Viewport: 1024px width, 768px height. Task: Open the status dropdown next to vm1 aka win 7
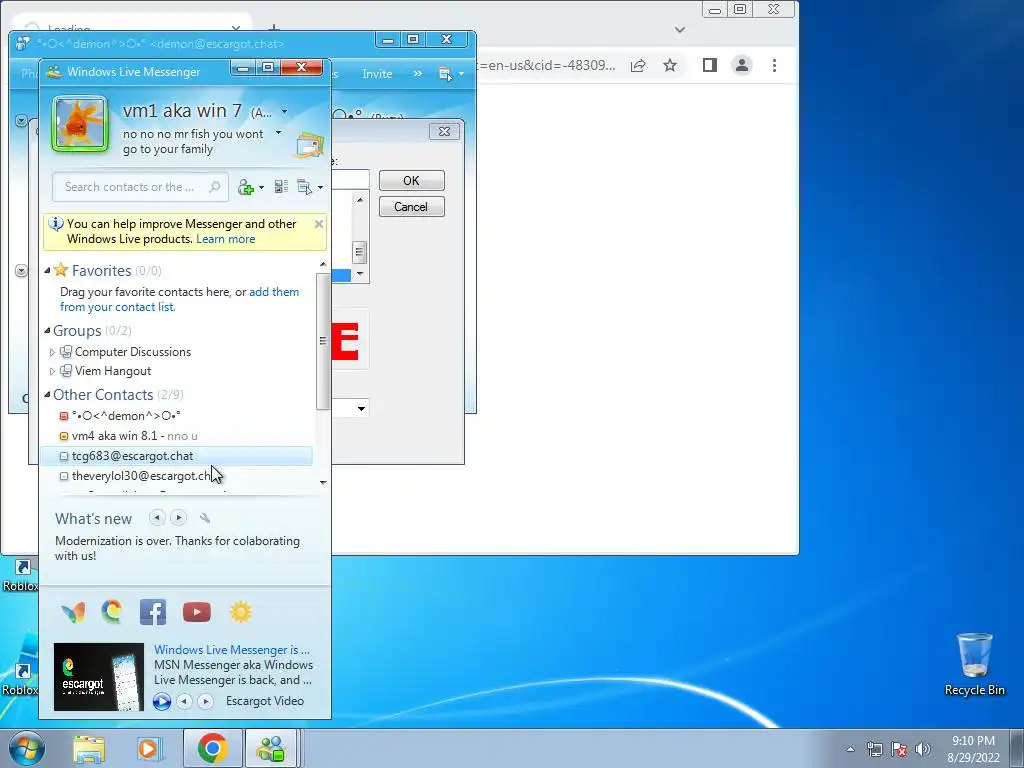tap(284, 112)
